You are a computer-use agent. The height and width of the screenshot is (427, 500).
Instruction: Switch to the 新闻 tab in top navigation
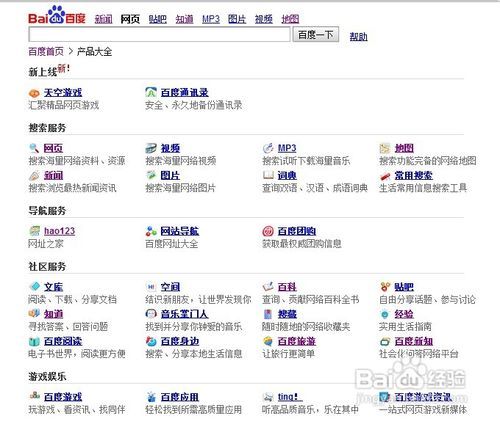[x=103, y=19]
